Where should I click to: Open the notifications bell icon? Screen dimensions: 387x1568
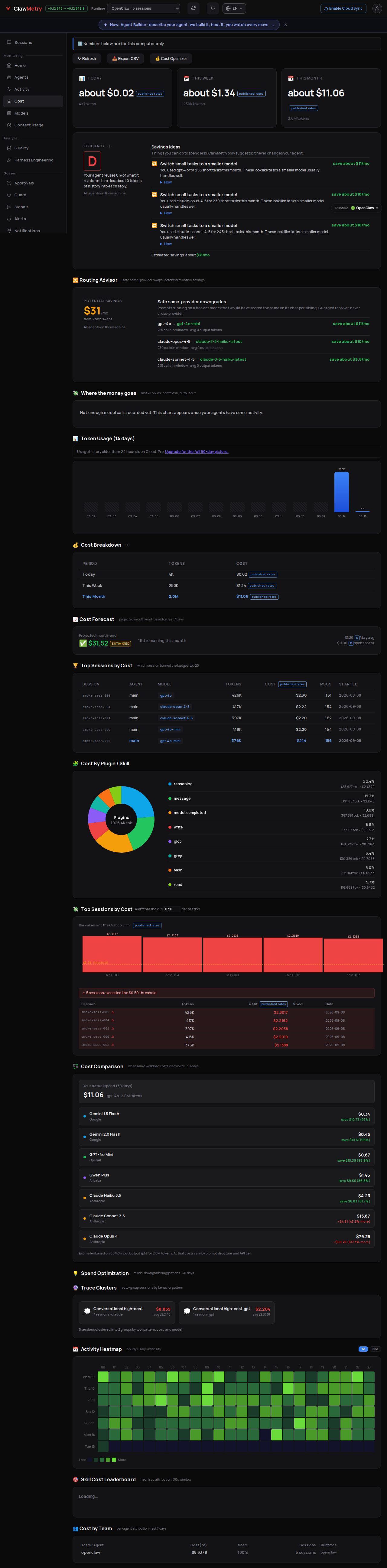[212, 8]
